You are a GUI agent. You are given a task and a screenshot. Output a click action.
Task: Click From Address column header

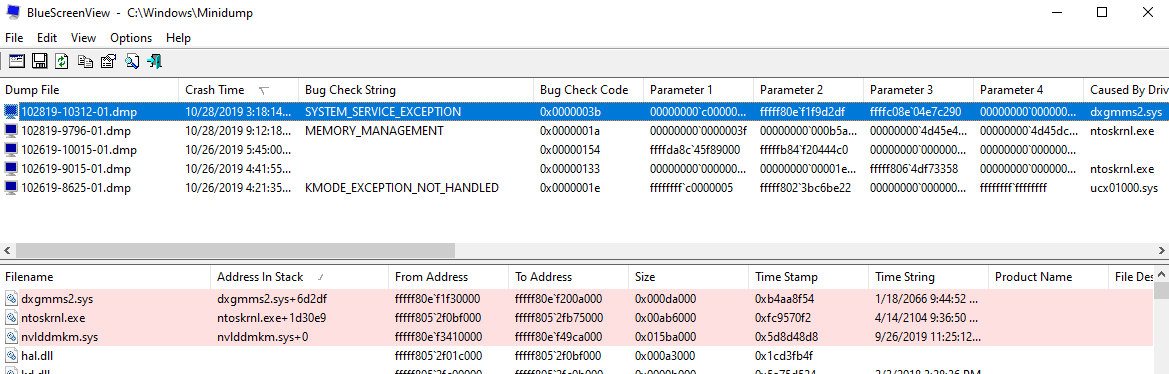click(x=450, y=277)
